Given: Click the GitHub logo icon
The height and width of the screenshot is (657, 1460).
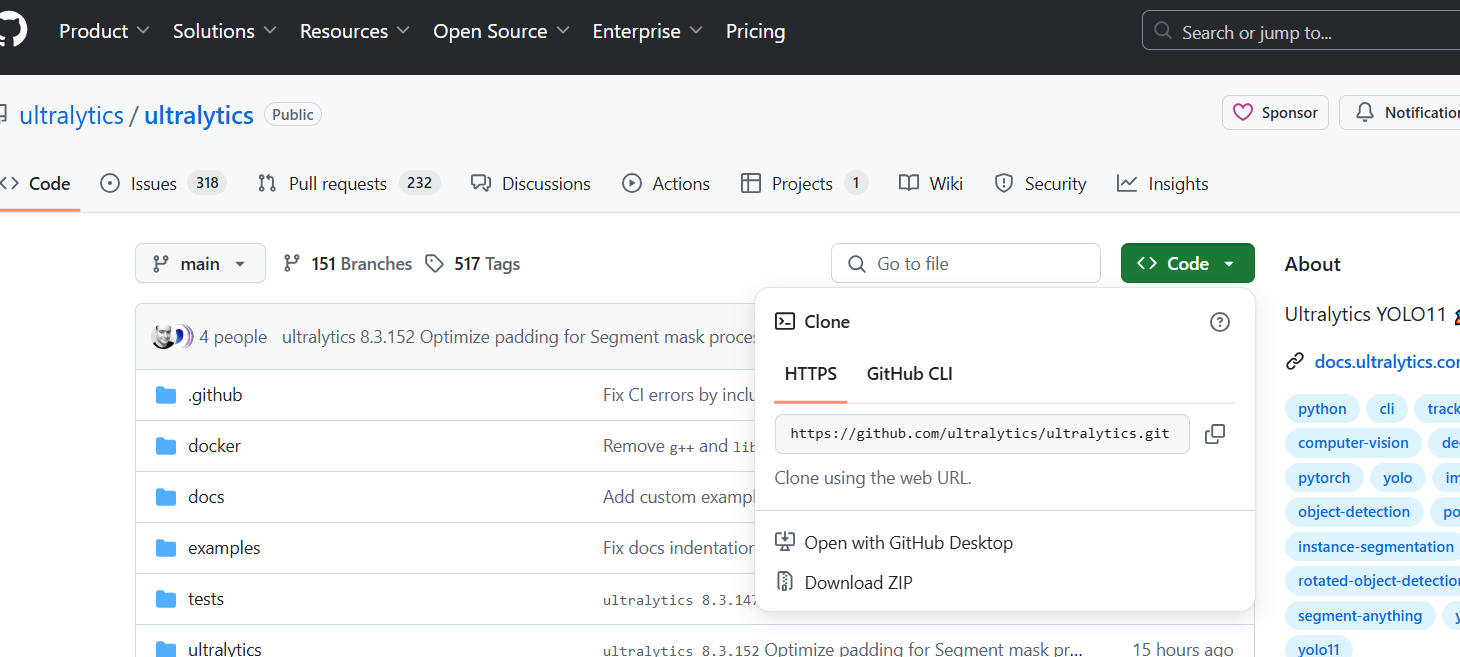Looking at the screenshot, I should 12,31.
